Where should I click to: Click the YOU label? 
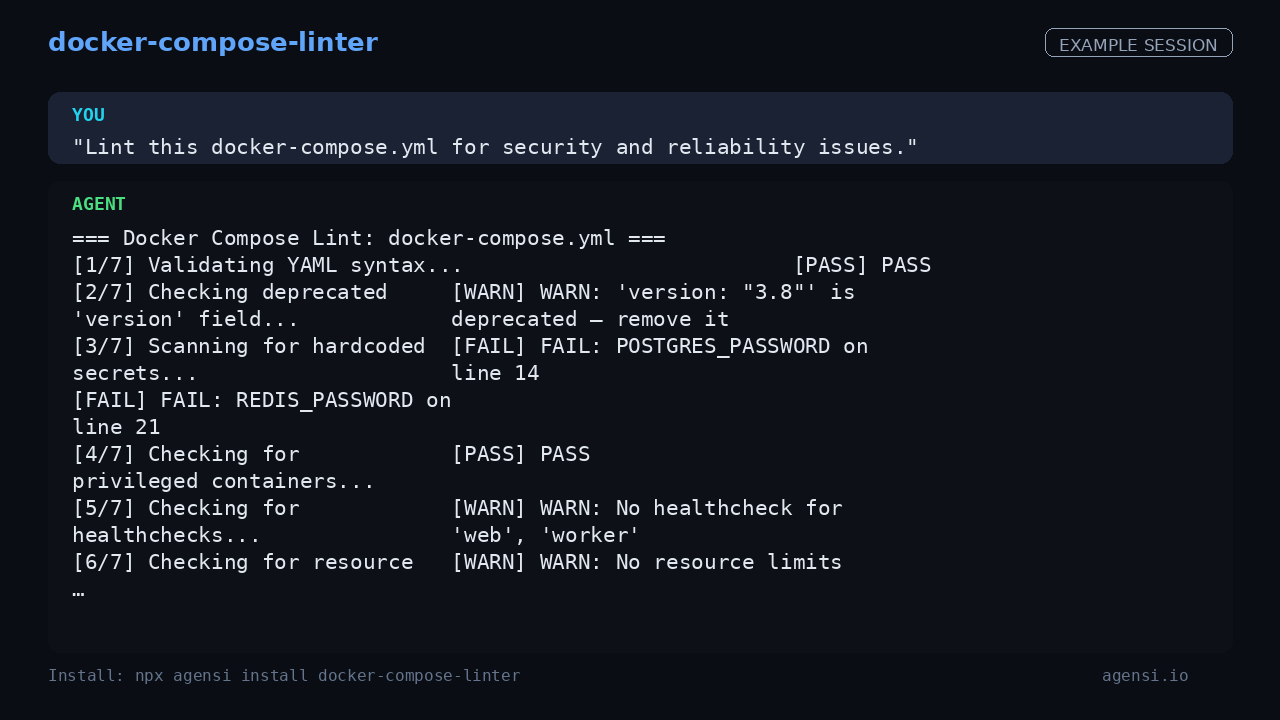tap(88, 115)
